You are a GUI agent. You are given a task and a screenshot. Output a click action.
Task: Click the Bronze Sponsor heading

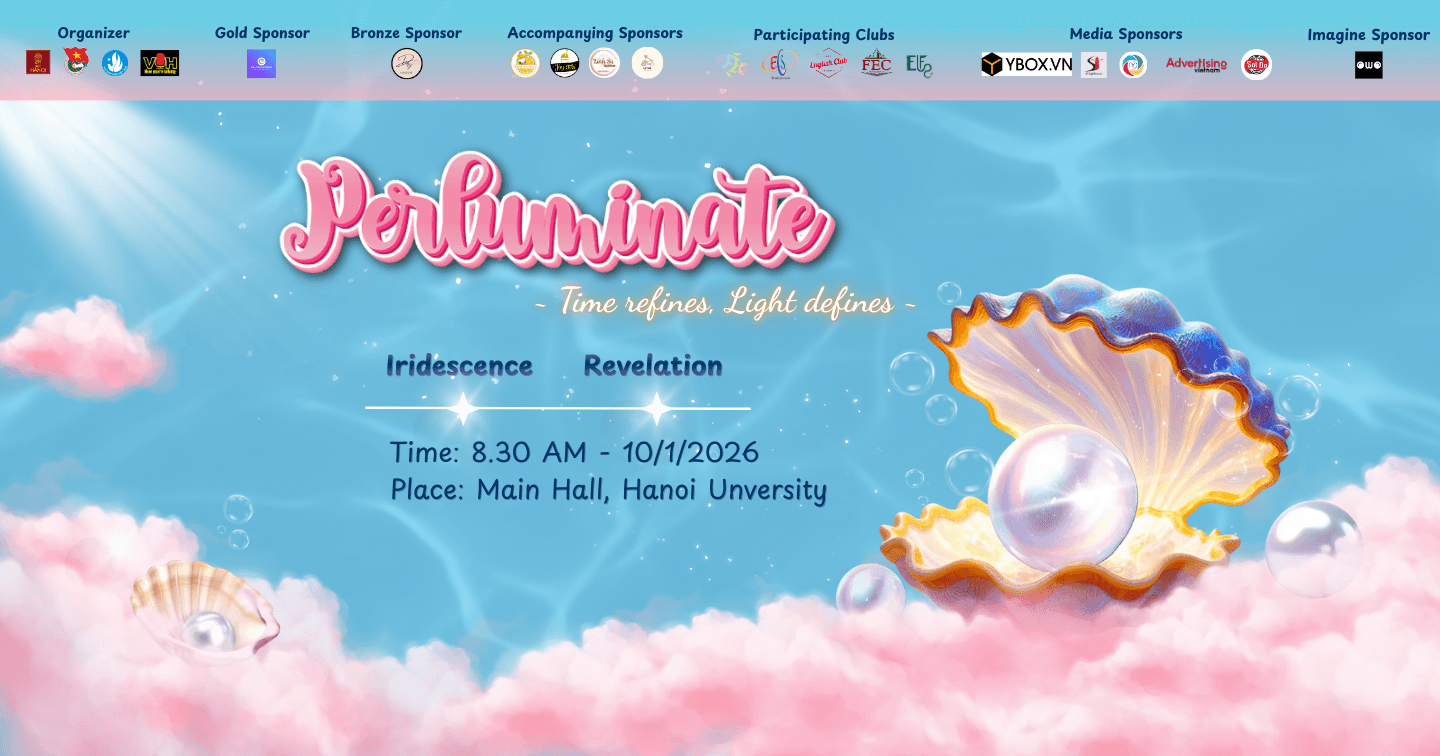pyautogui.click(x=406, y=33)
